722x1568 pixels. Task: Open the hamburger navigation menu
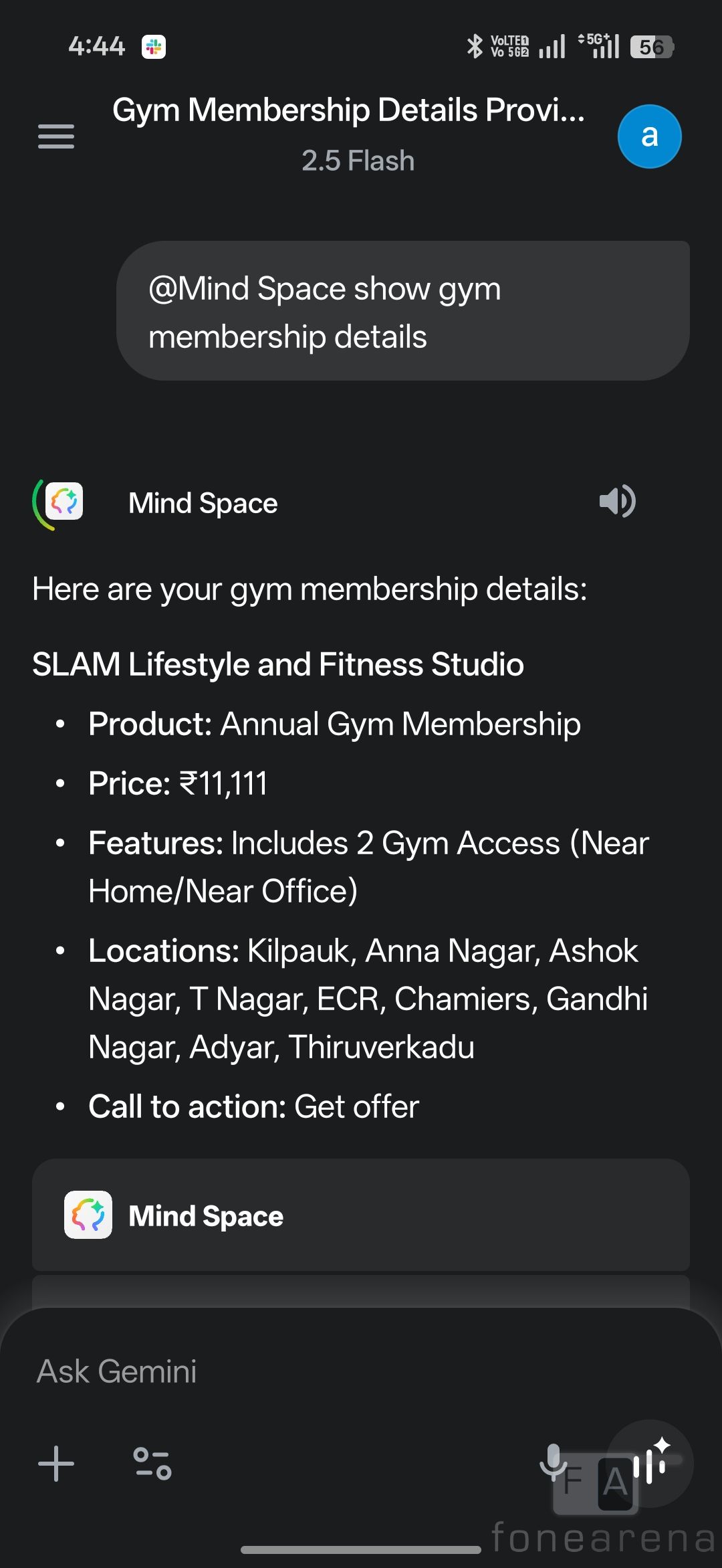[x=56, y=136]
